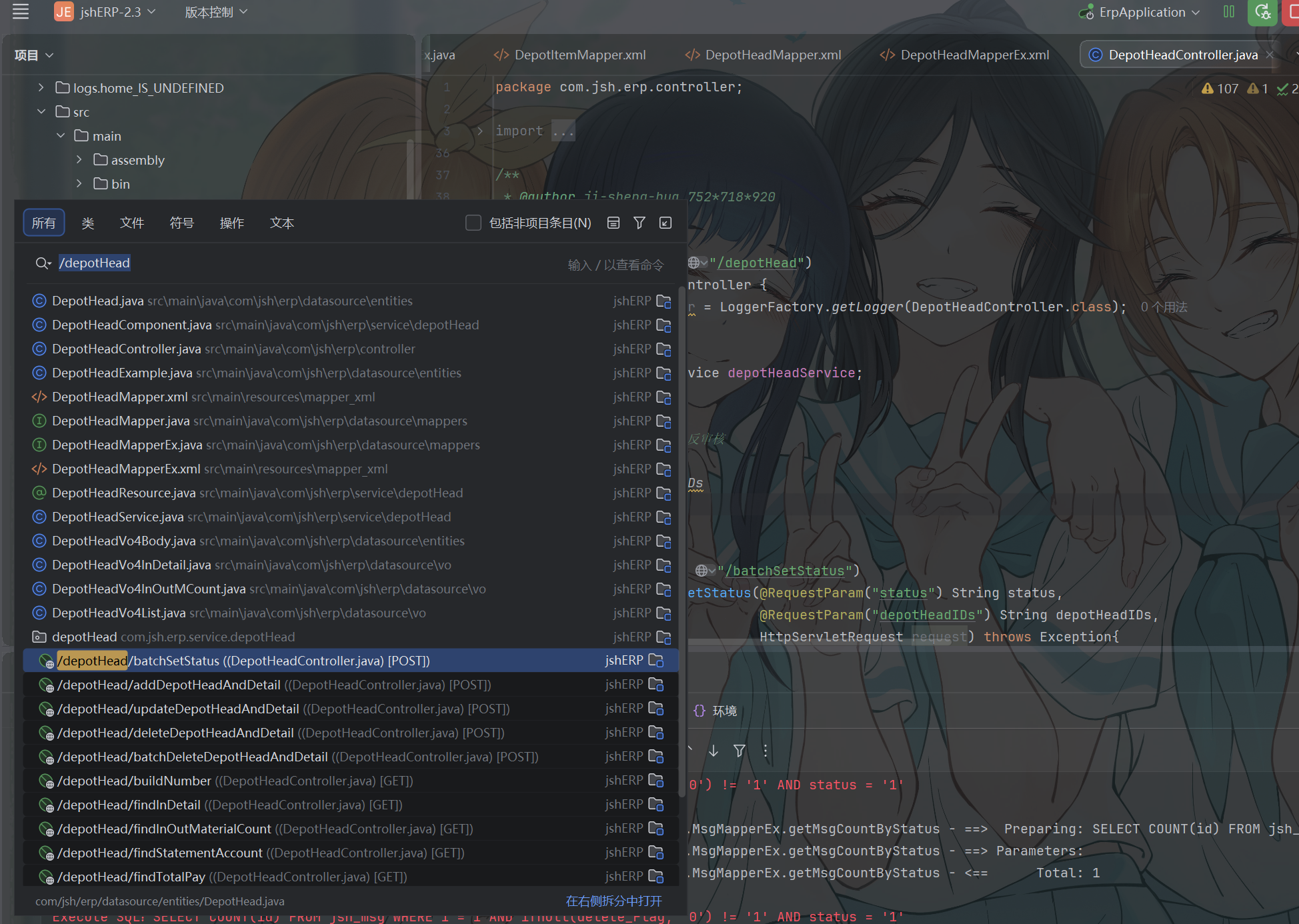Image resolution: width=1299 pixels, height=924 pixels.
Task: Click the braces icon next to 环境
Action: click(x=700, y=711)
